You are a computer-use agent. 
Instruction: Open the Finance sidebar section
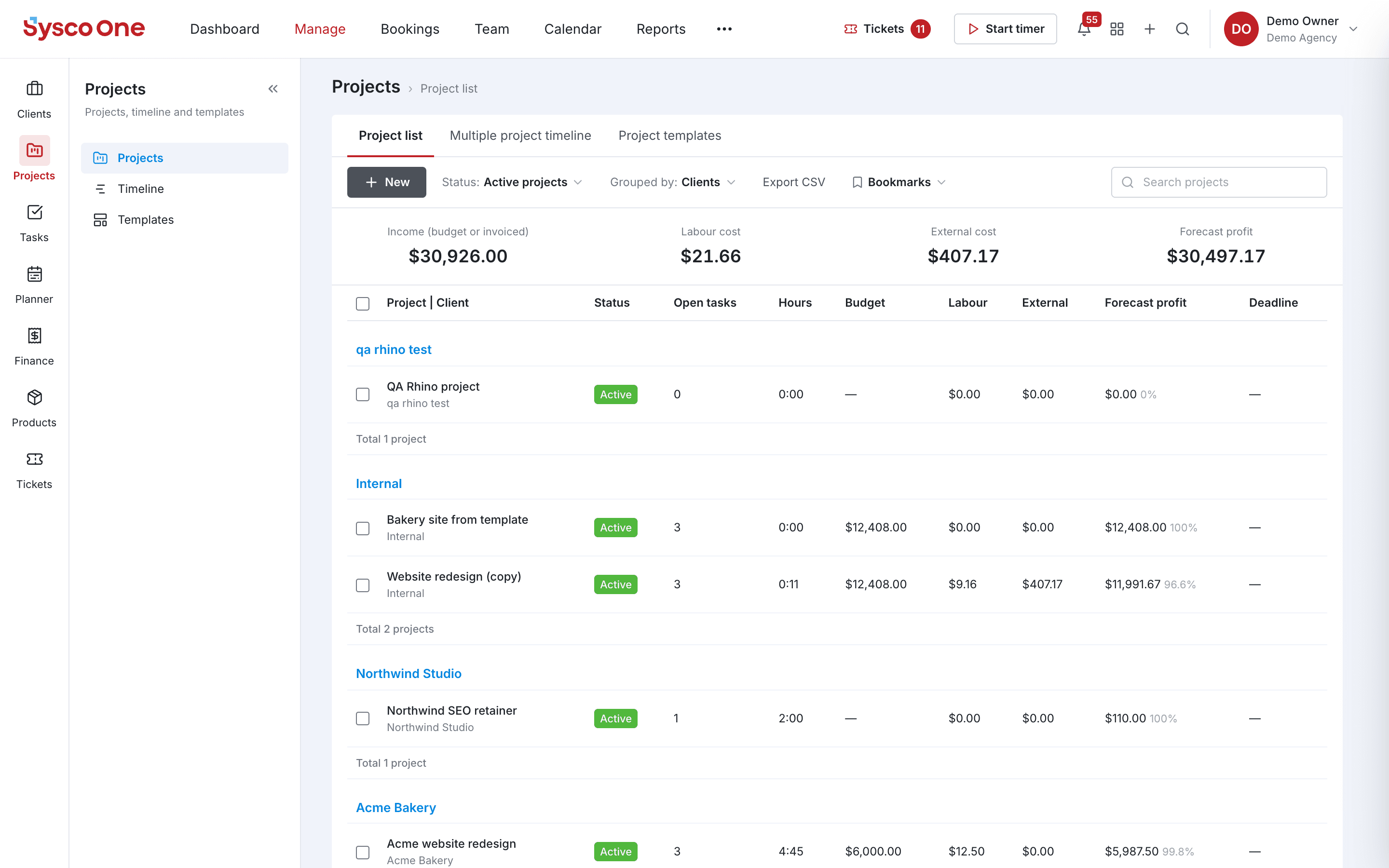click(x=34, y=346)
